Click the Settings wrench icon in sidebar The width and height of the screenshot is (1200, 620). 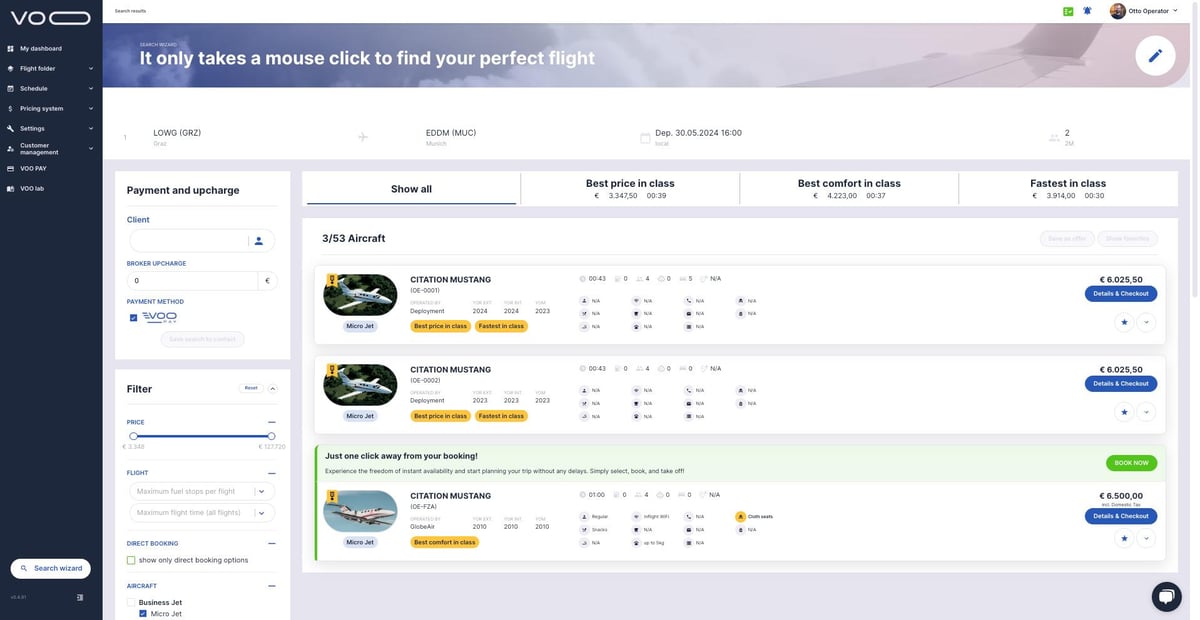tap(10, 128)
